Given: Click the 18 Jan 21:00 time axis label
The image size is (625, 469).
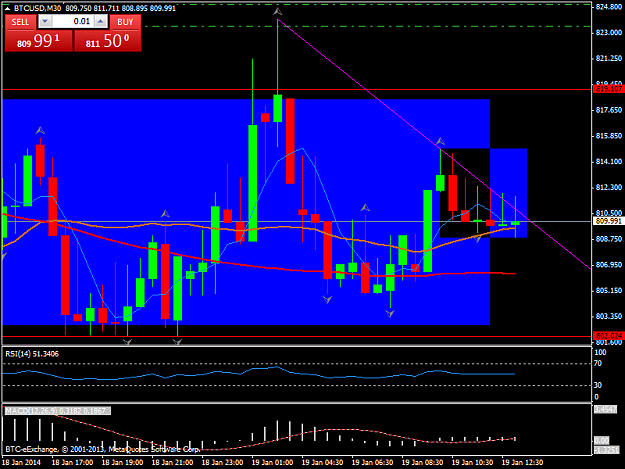Looking at the screenshot, I should click(172, 462).
